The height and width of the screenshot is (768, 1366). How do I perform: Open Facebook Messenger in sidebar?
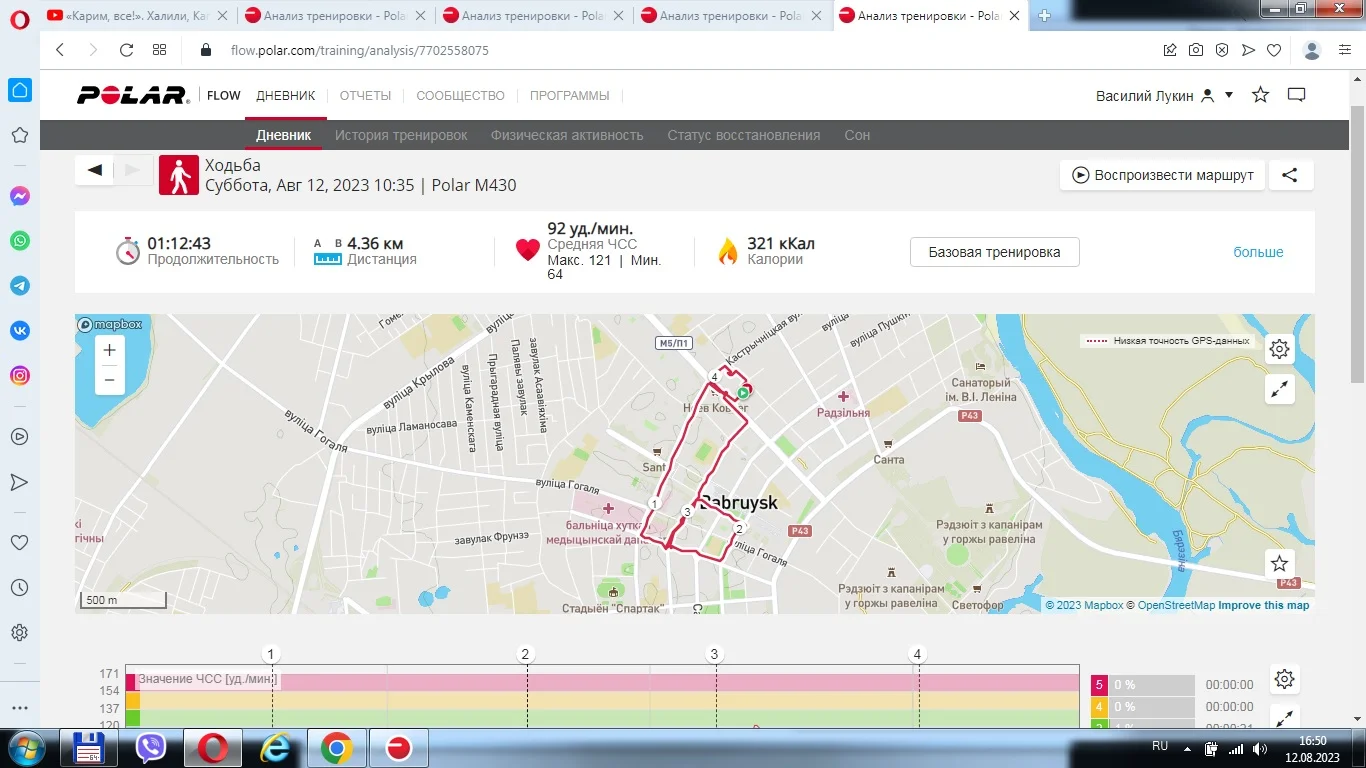click(x=19, y=197)
